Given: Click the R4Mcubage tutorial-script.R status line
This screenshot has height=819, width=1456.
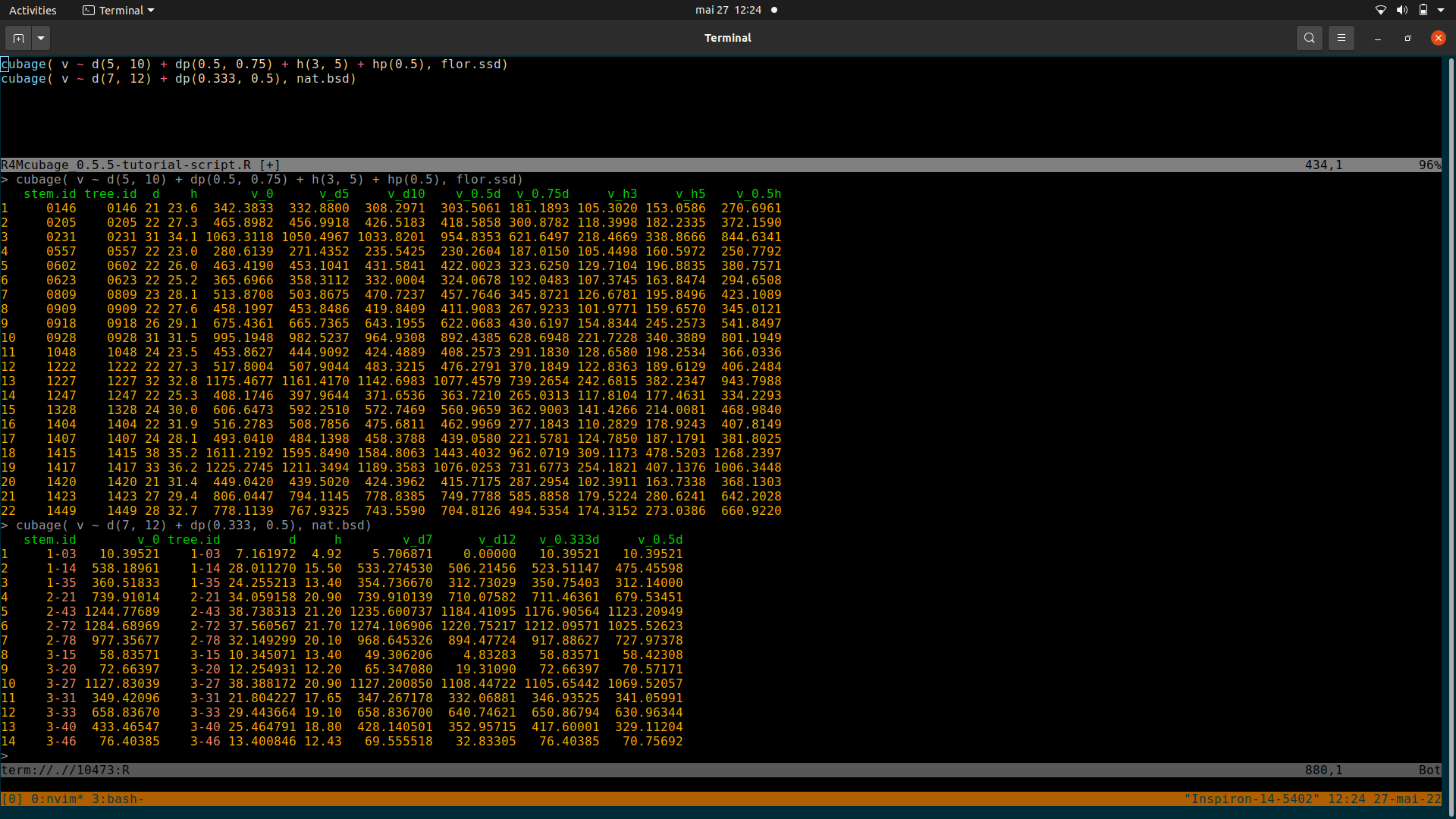Looking at the screenshot, I should (x=140, y=165).
